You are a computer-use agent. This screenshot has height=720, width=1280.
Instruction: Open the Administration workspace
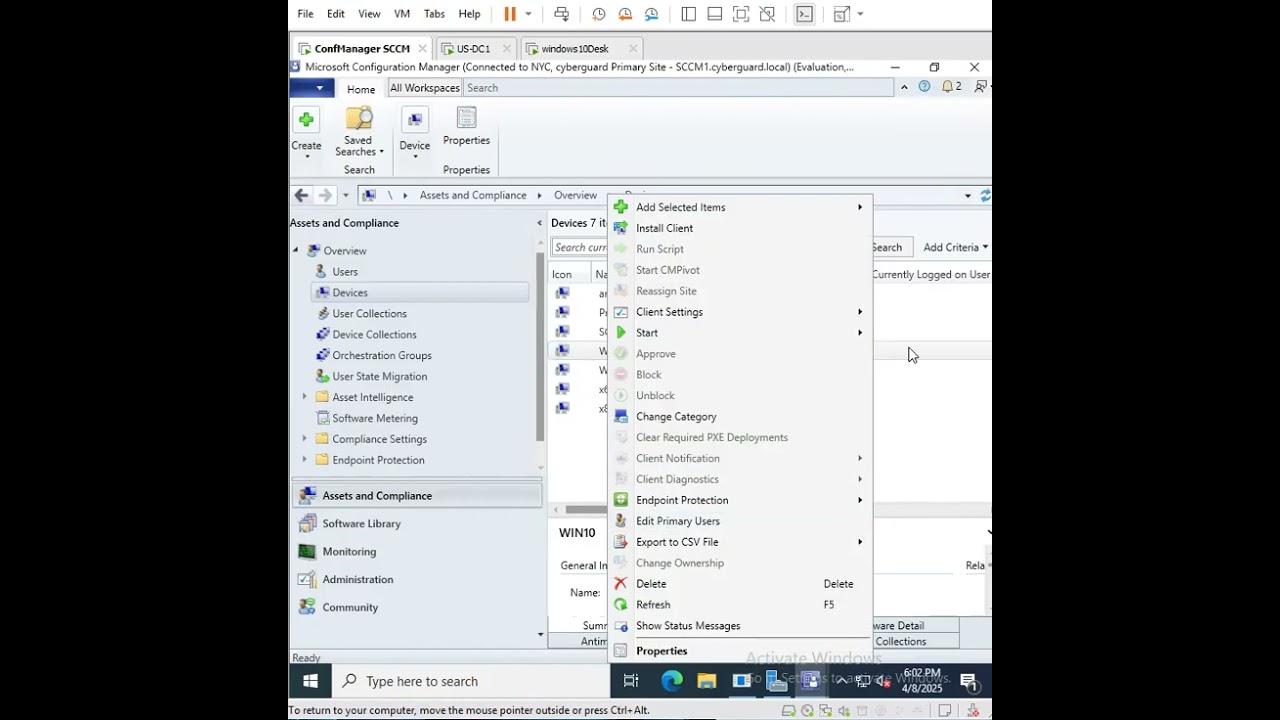pyautogui.click(x=357, y=579)
